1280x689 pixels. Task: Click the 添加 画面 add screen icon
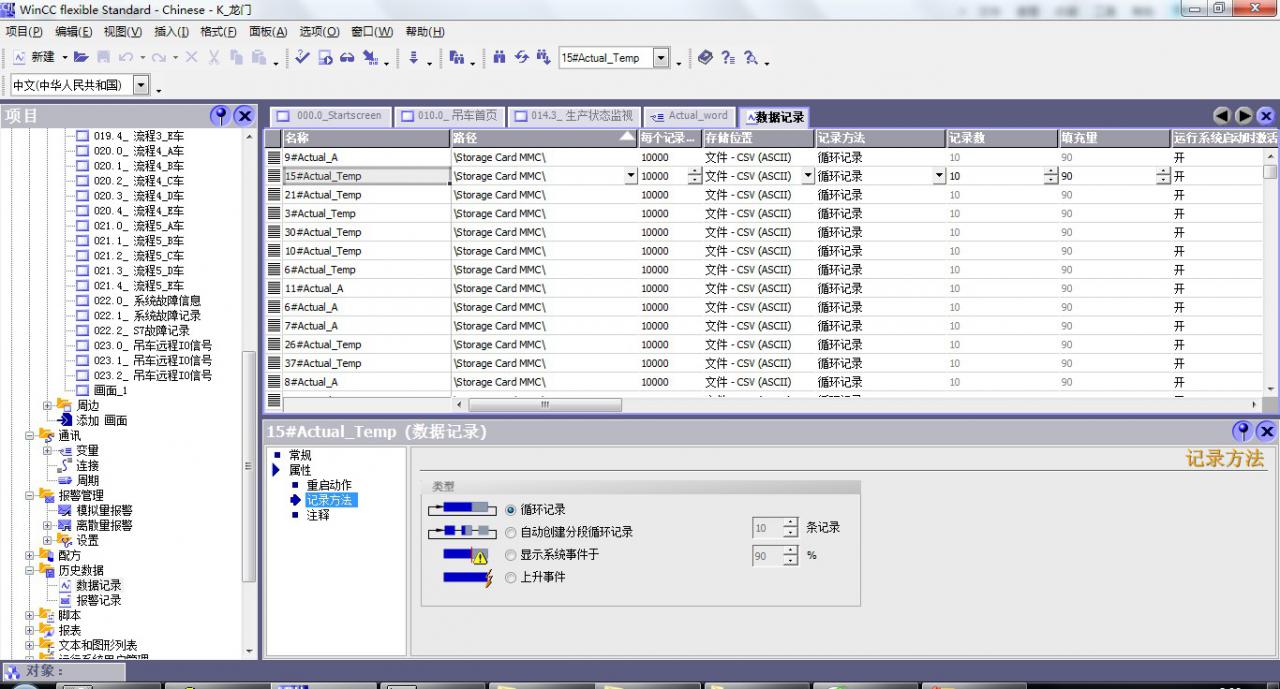click(66, 420)
